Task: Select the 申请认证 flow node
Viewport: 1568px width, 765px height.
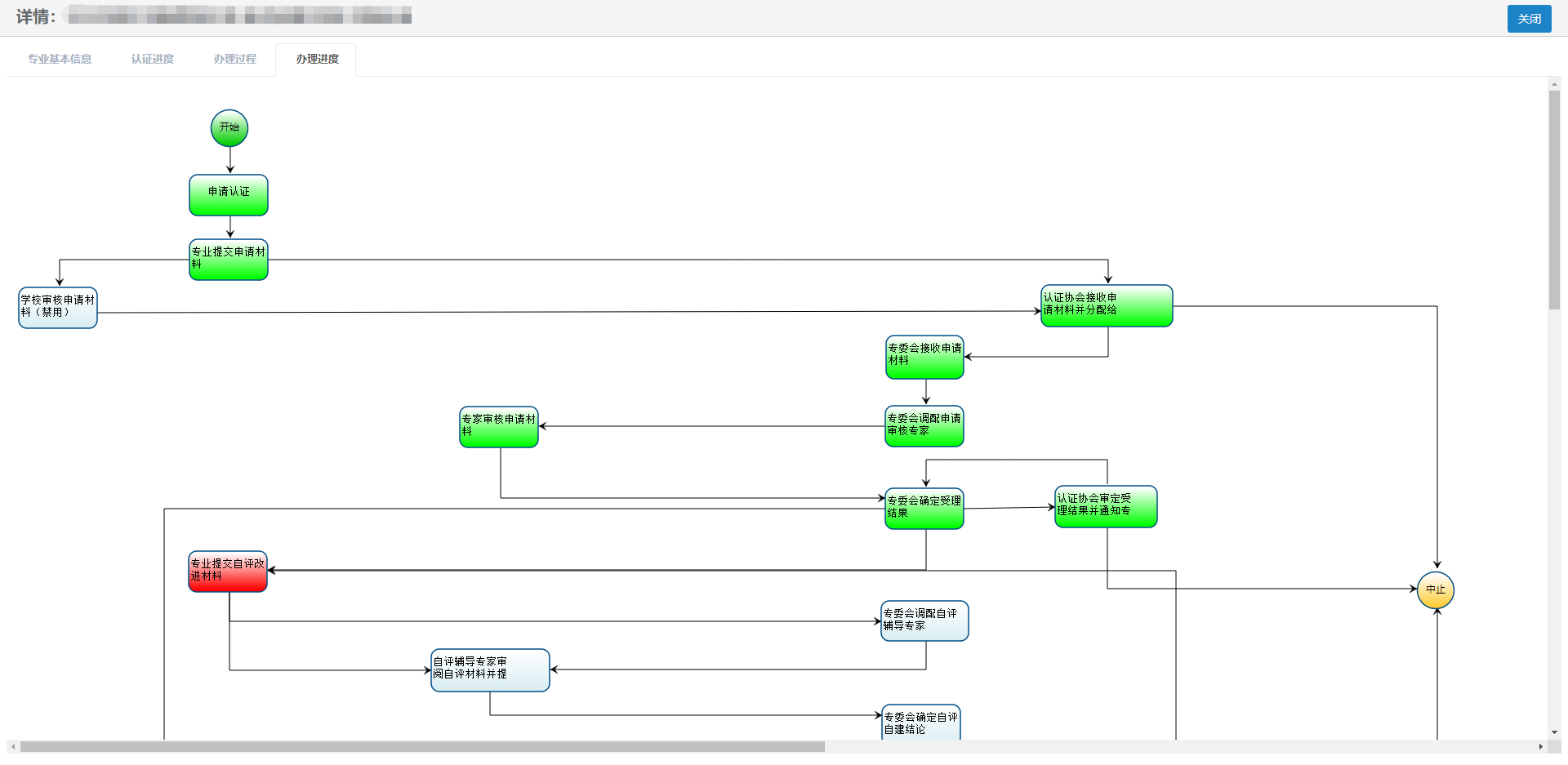Action: [x=229, y=195]
